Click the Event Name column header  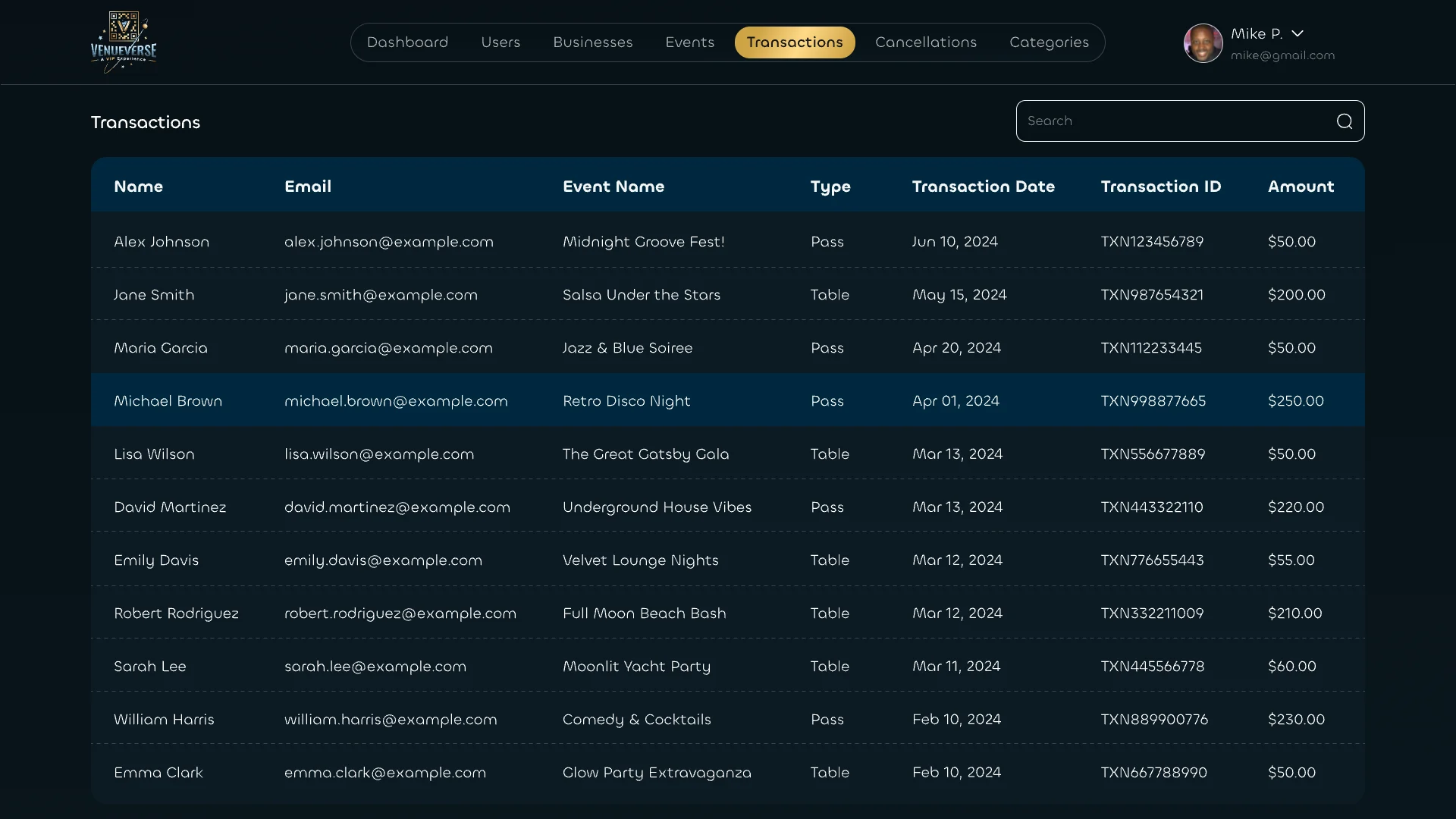point(613,187)
